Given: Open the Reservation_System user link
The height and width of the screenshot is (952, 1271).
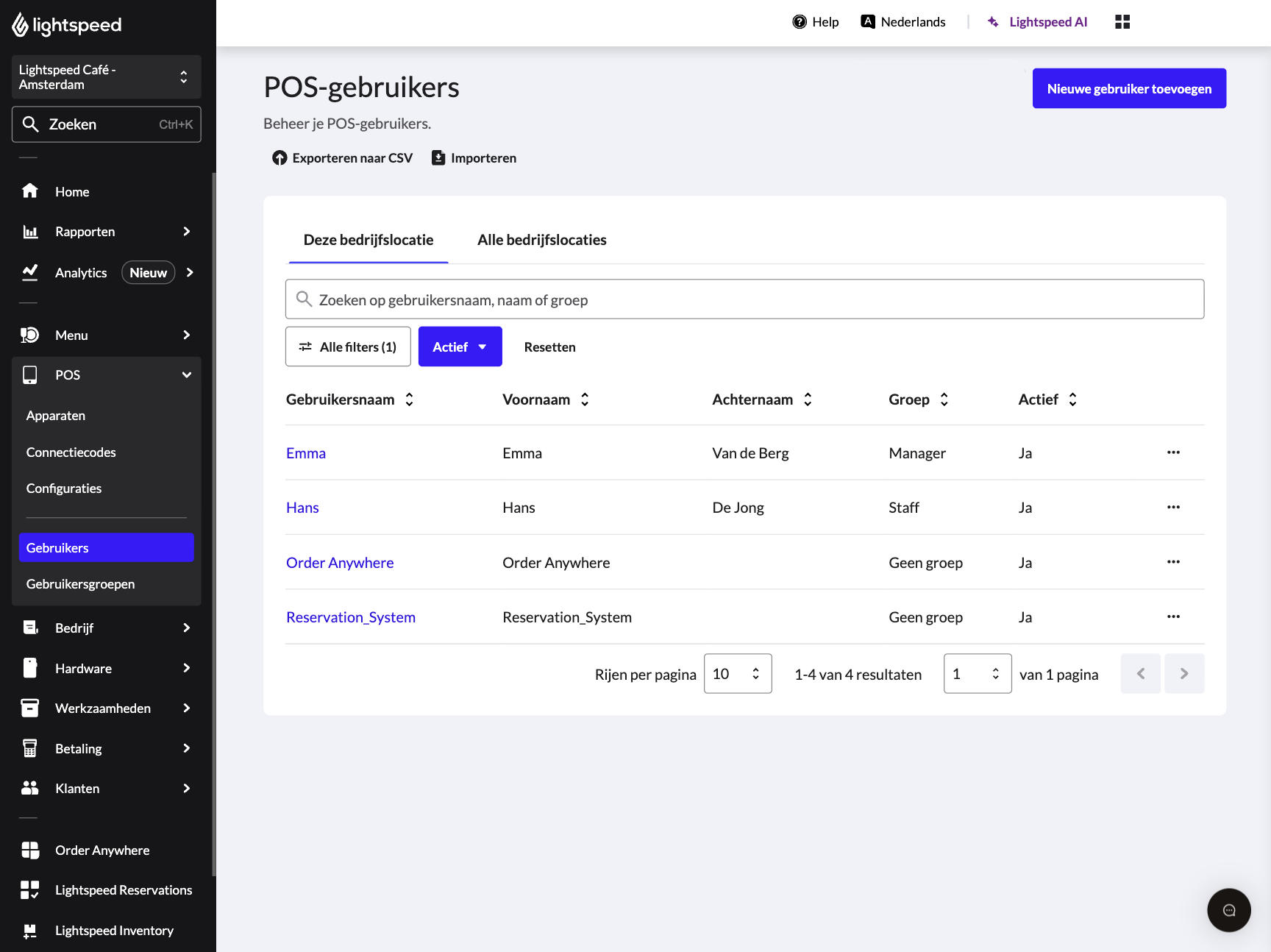Looking at the screenshot, I should 351,617.
